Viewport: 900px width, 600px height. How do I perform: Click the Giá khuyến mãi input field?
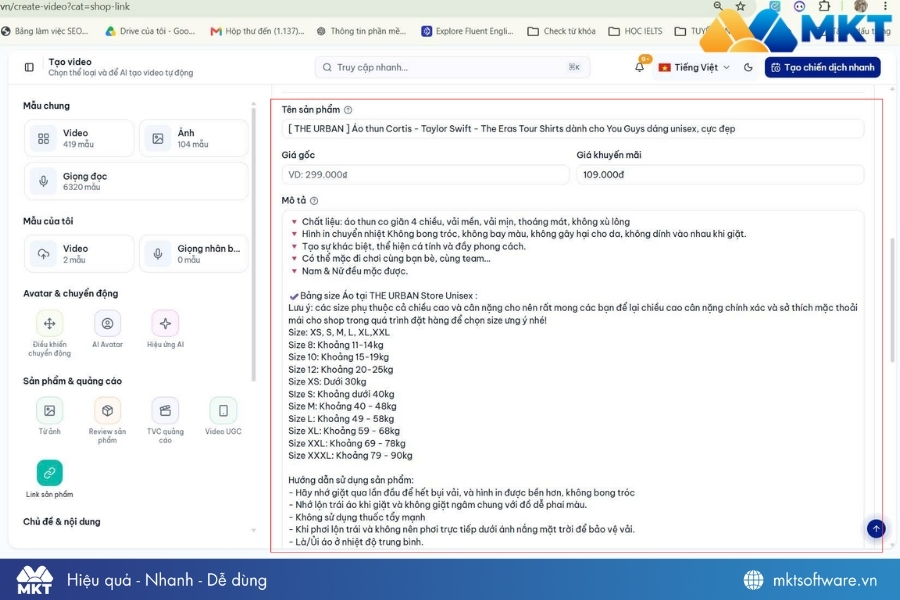pyautogui.click(x=720, y=175)
